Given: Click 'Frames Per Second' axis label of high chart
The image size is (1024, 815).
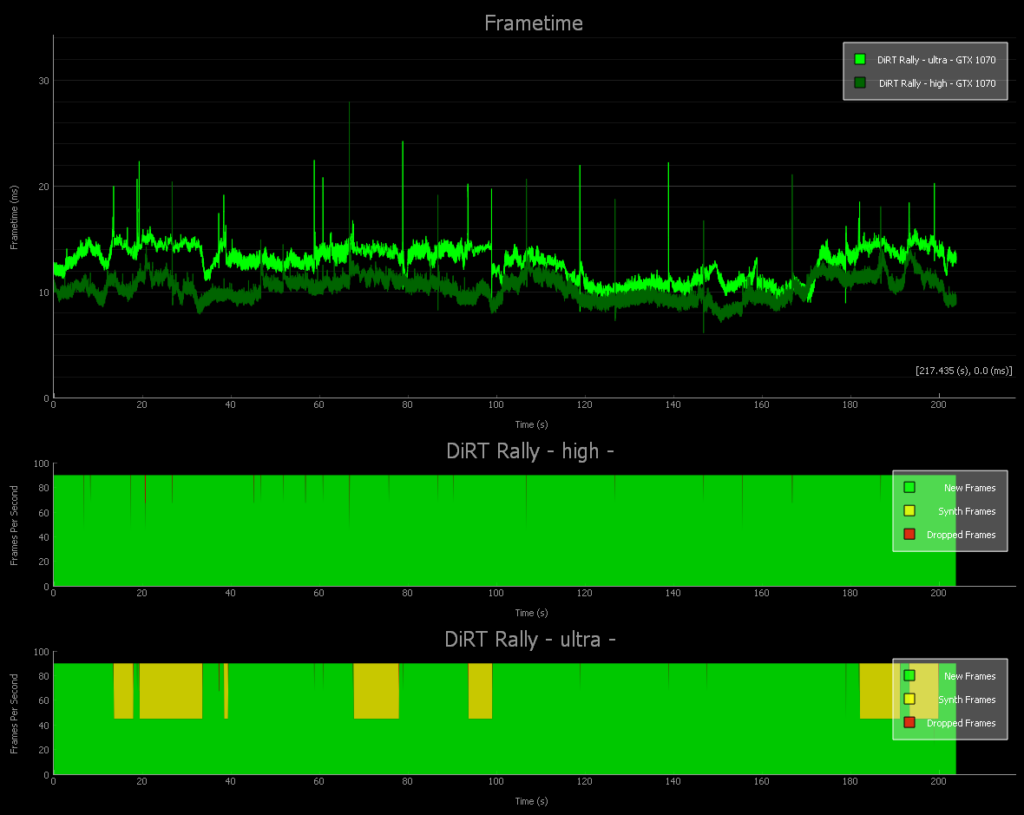Looking at the screenshot, I should point(14,525).
